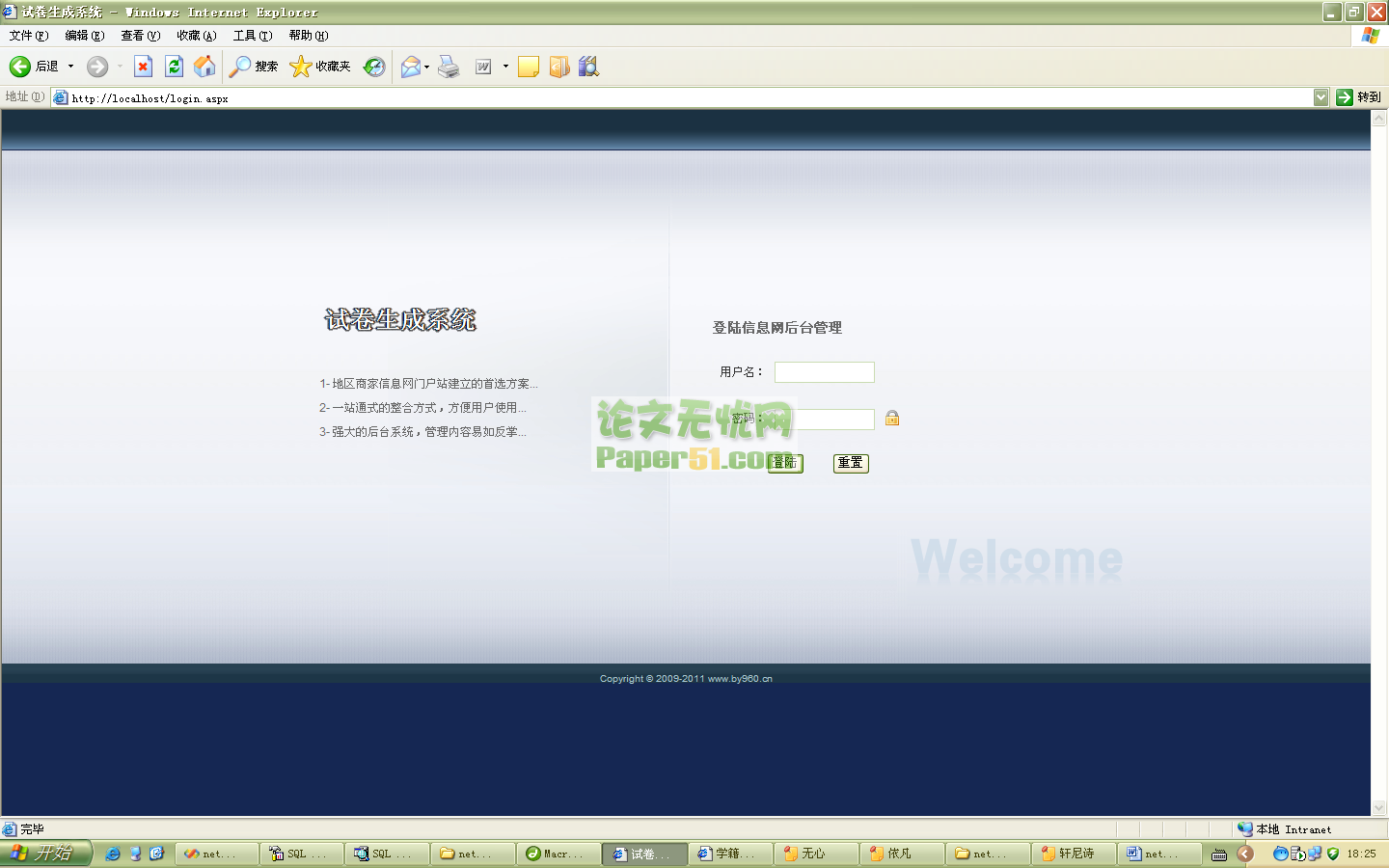Open the Windows 开始 Start button
The height and width of the screenshot is (868, 1389).
[x=45, y=854]
